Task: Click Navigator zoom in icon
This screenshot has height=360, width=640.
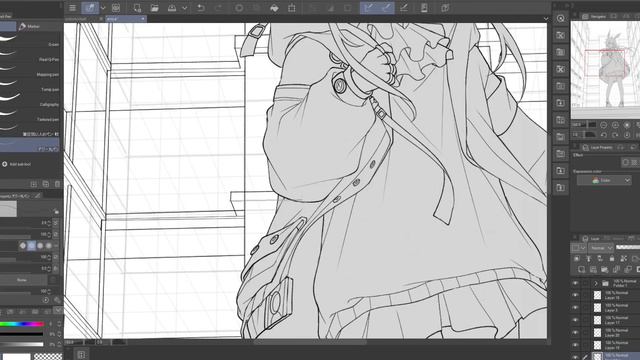Action: 615,125
